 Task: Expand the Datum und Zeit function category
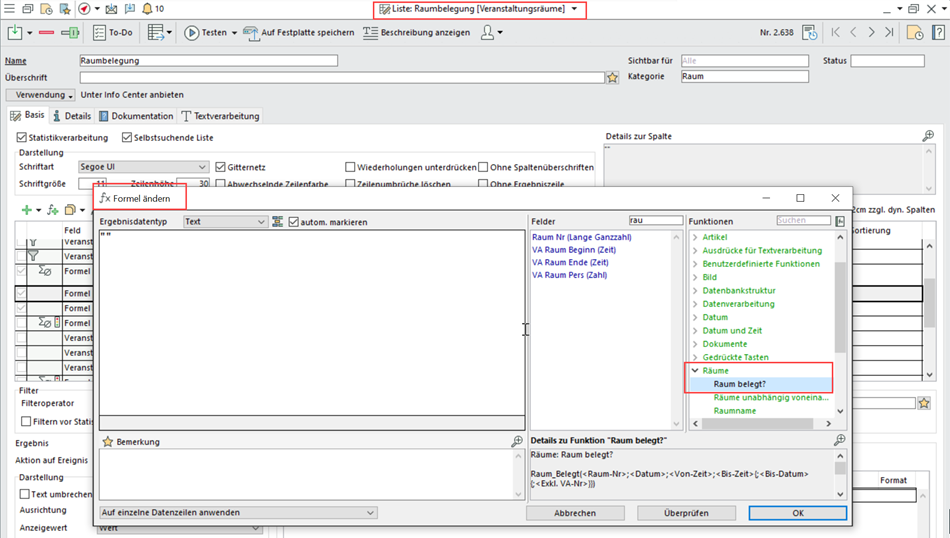coord(695,331)
